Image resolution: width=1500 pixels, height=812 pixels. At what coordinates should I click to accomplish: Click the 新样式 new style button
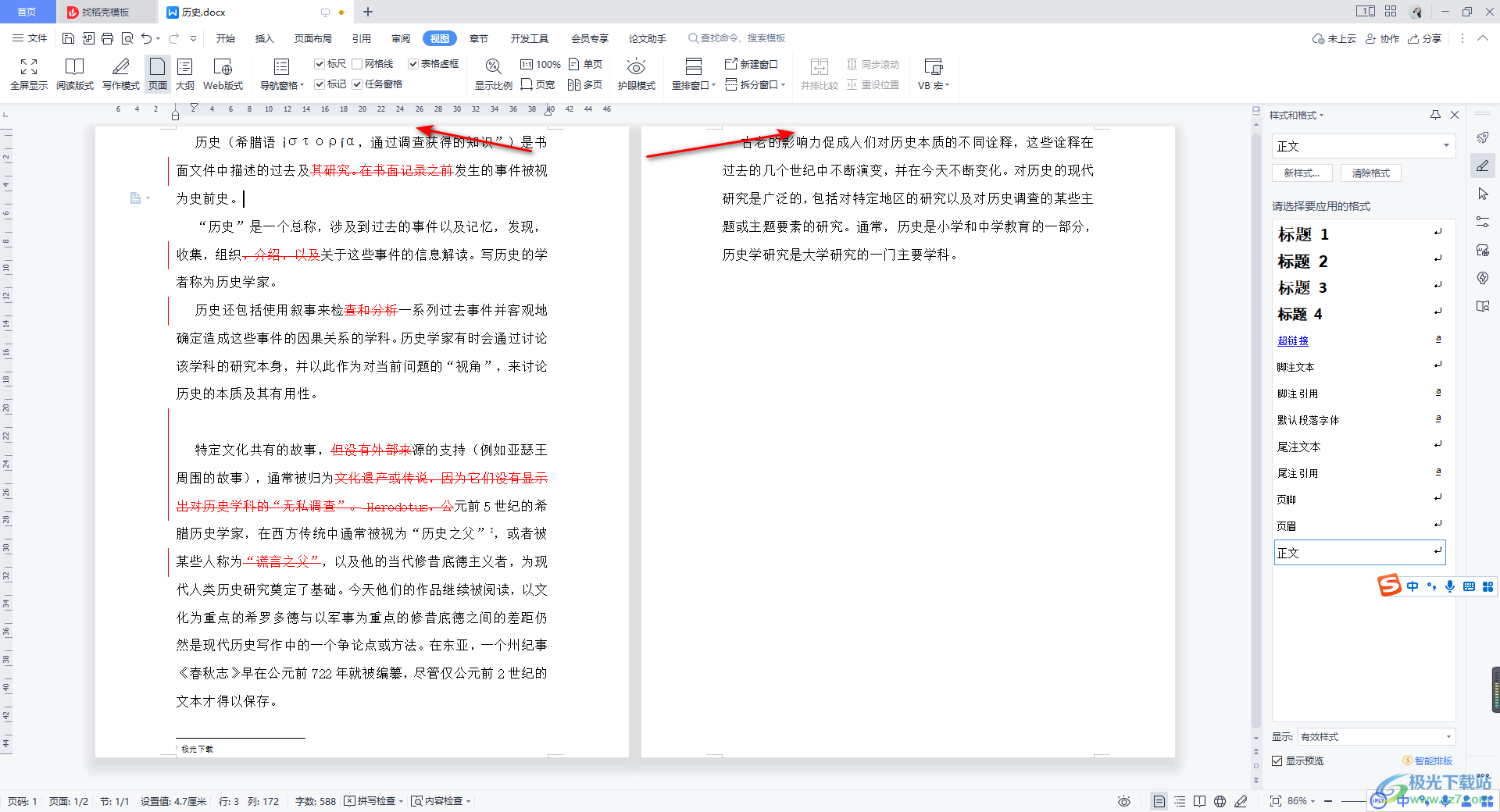point(1302,173)
